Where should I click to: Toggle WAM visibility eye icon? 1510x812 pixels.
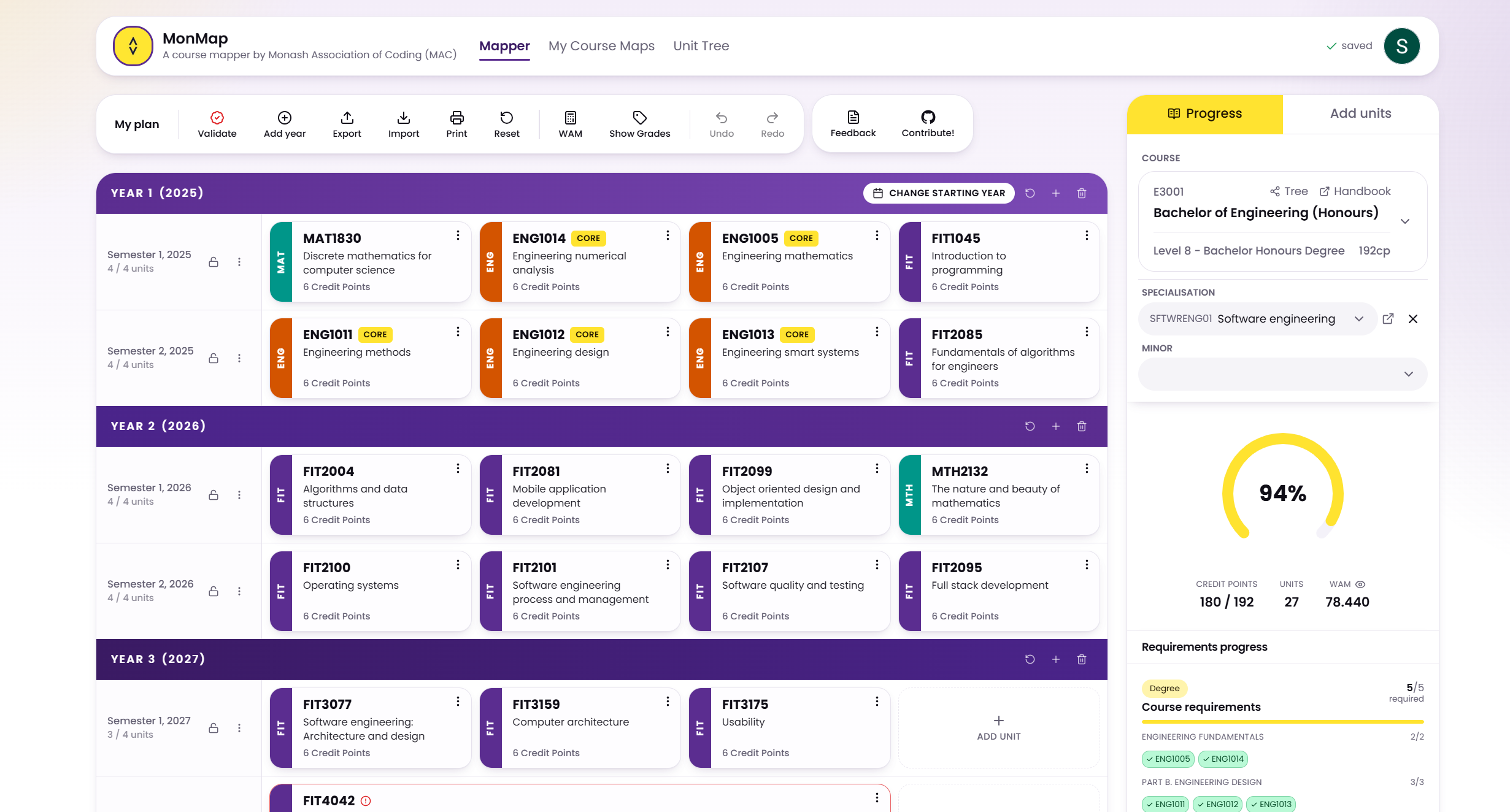[1360, 584]
